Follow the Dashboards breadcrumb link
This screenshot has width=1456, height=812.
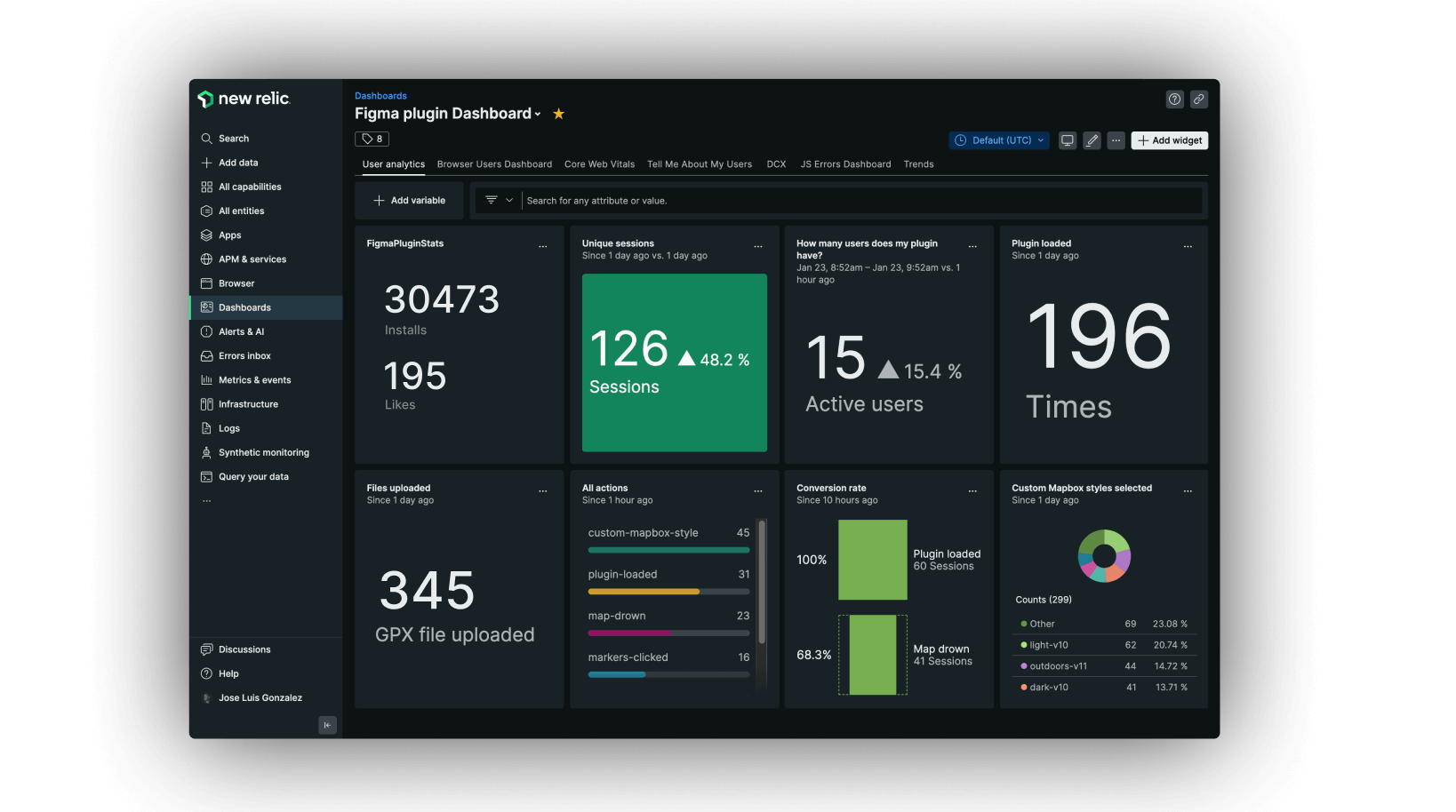380,96
